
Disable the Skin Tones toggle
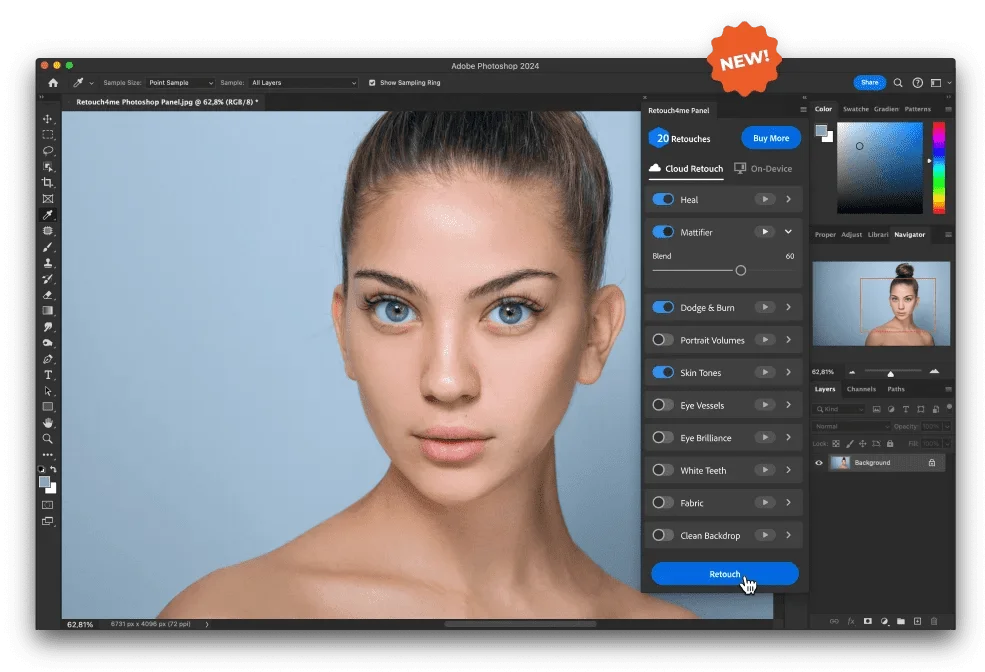coord(662,372)
